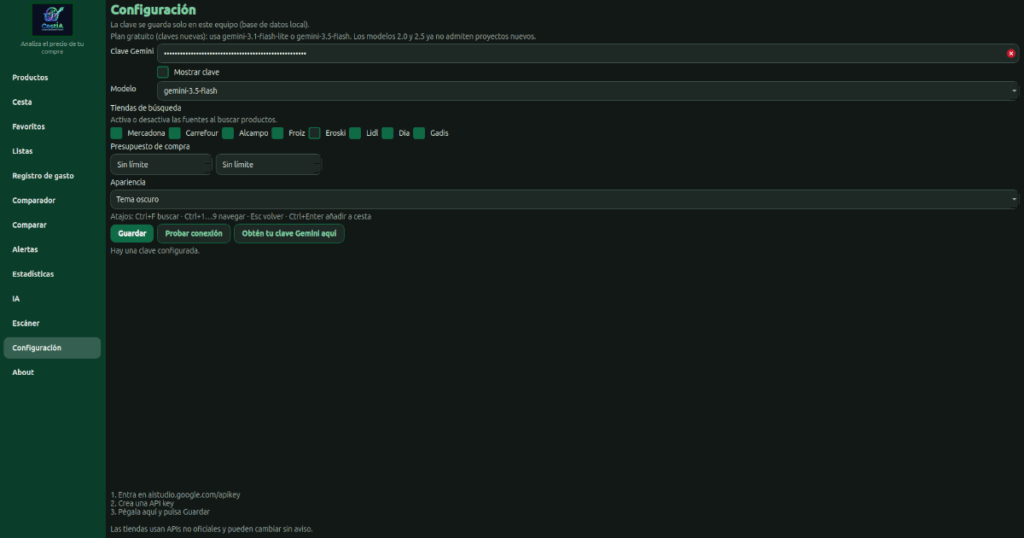Select Configuración in the sidebar
1024x538 pixels.
(x=52, y=348)
